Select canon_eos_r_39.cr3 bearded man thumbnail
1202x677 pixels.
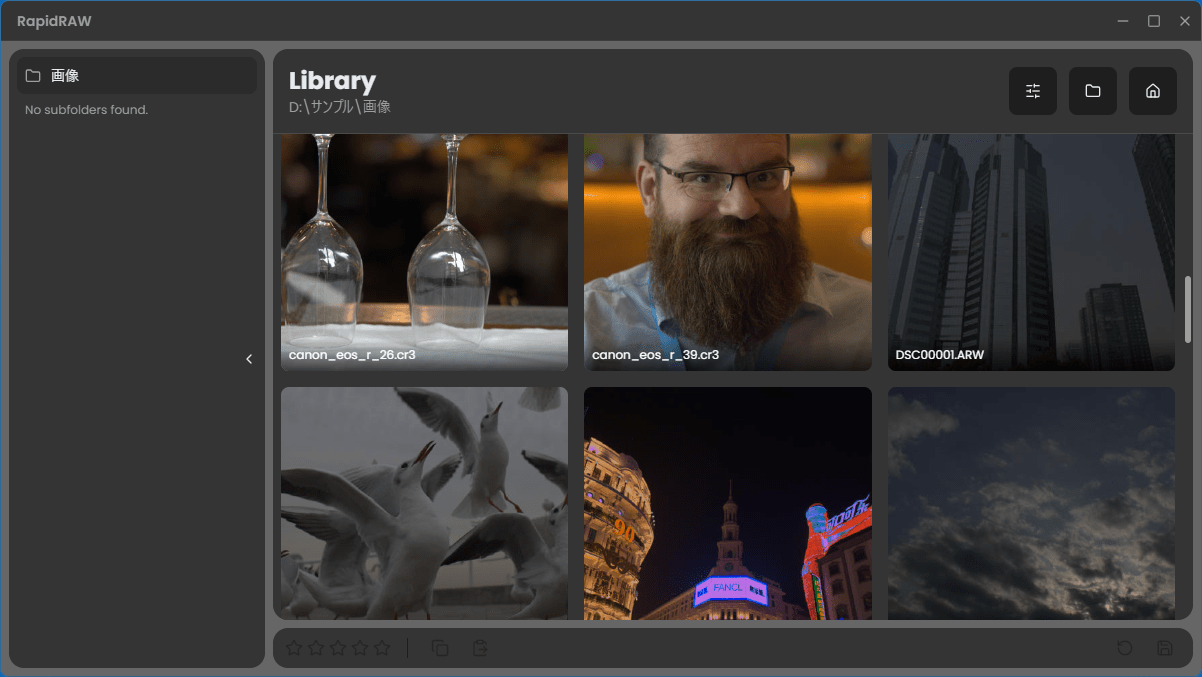(x=728, y=252)
